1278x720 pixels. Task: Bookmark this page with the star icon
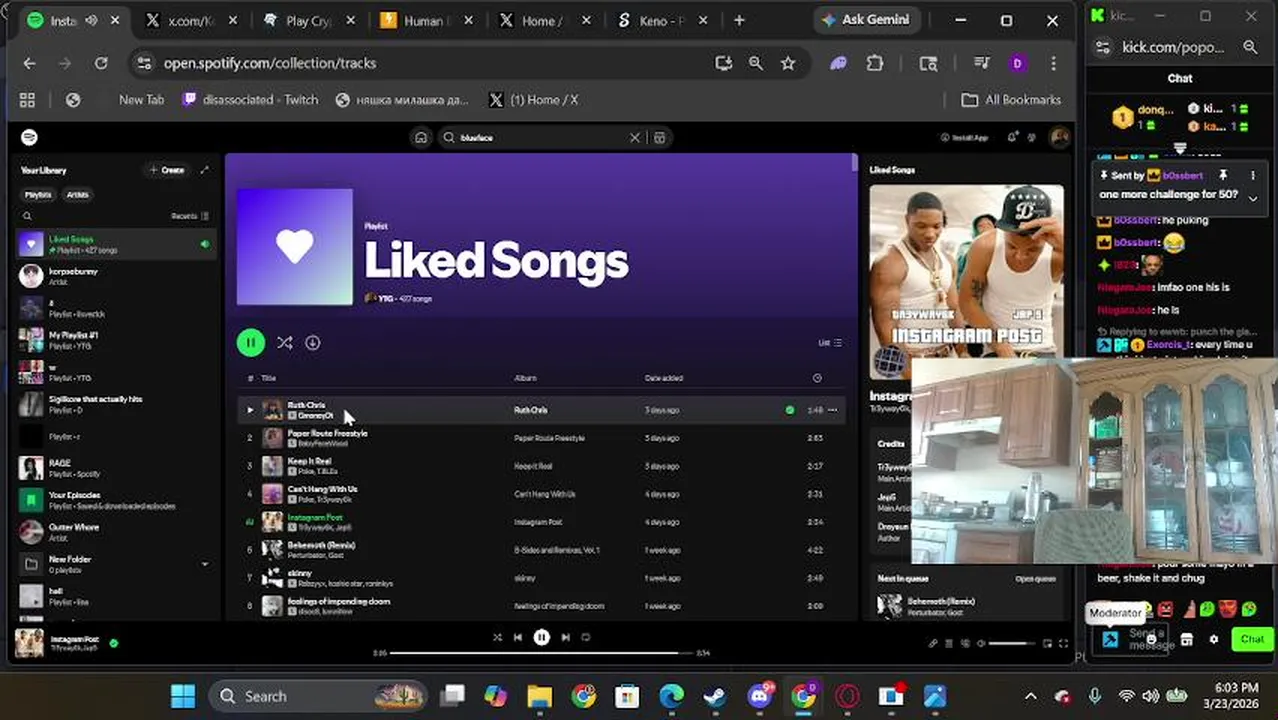tap(788, 63)
